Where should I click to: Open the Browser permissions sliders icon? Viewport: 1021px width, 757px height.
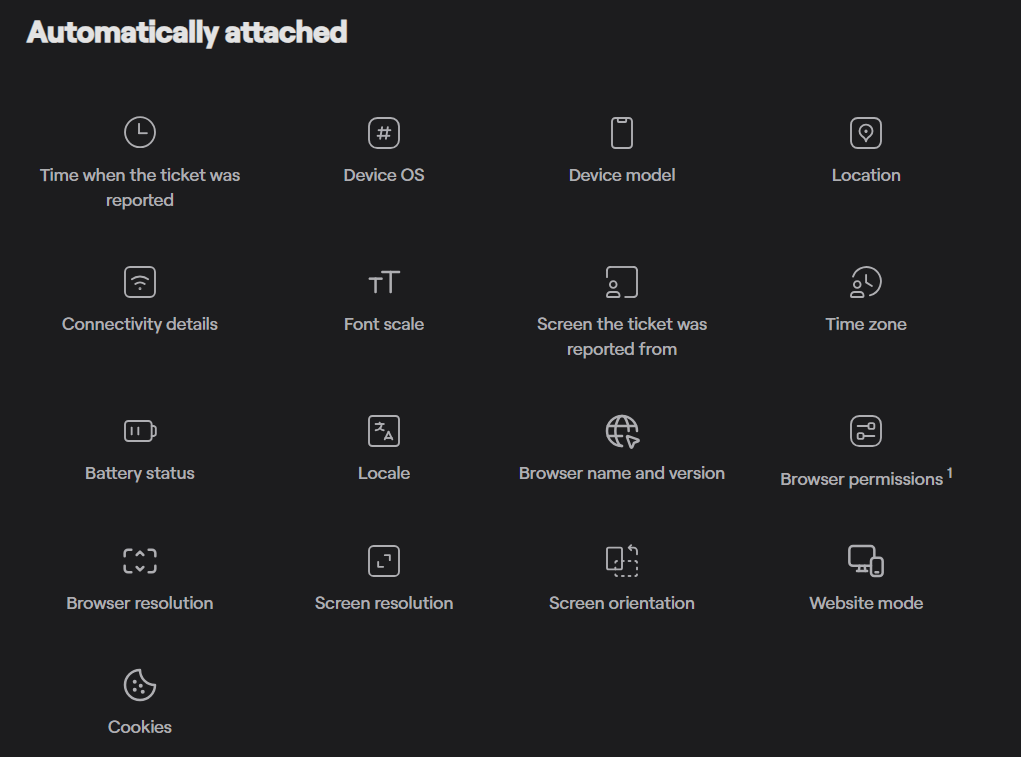[866, 430]
